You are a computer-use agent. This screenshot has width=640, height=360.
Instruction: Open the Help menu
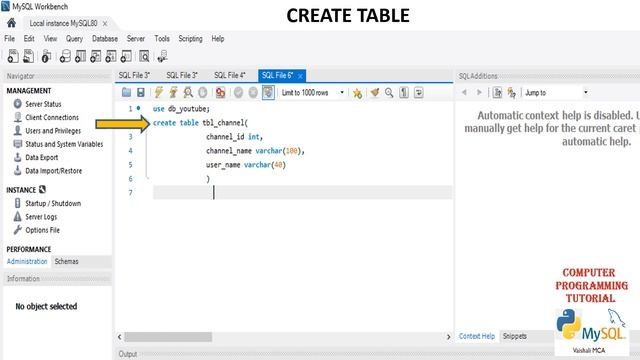(218, 39)
